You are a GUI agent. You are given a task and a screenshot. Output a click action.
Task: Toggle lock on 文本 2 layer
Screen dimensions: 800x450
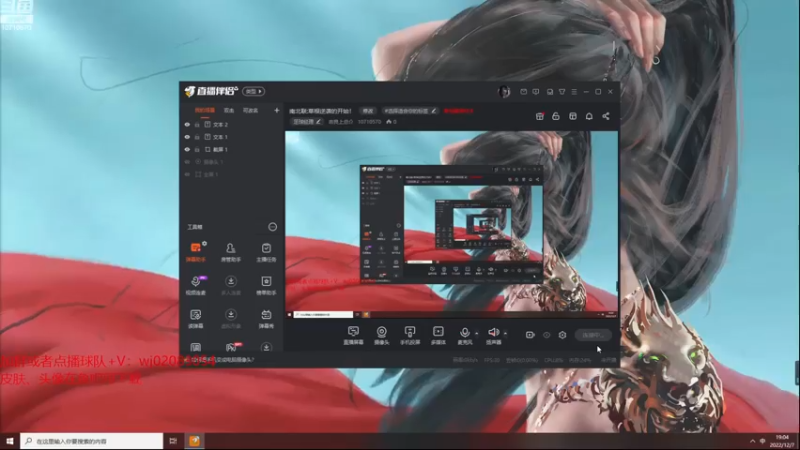point(197,124)
